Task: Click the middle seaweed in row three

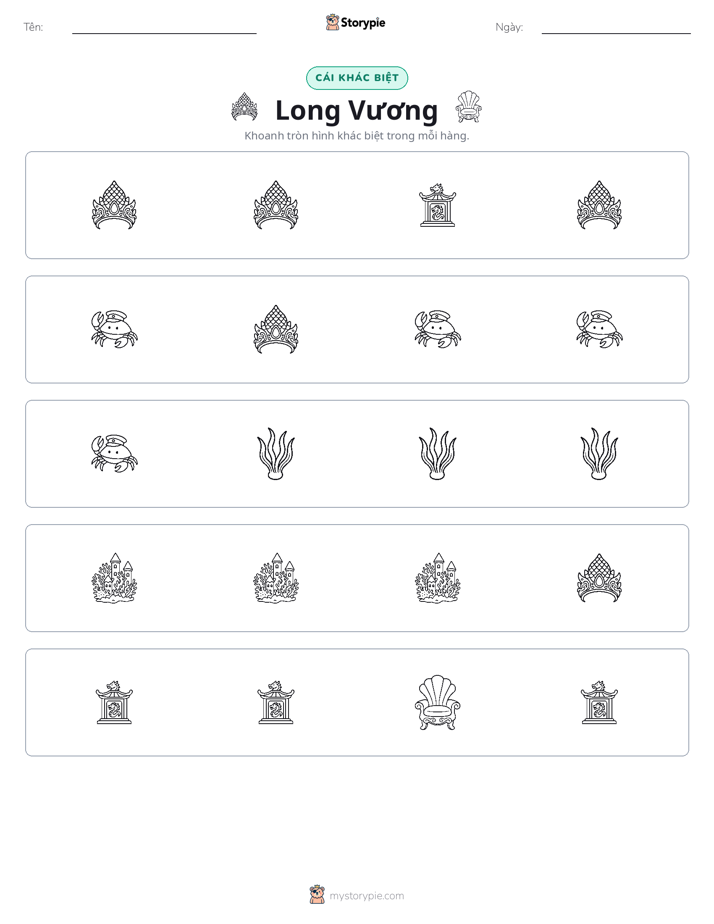Action: click(x=437, y=454)
